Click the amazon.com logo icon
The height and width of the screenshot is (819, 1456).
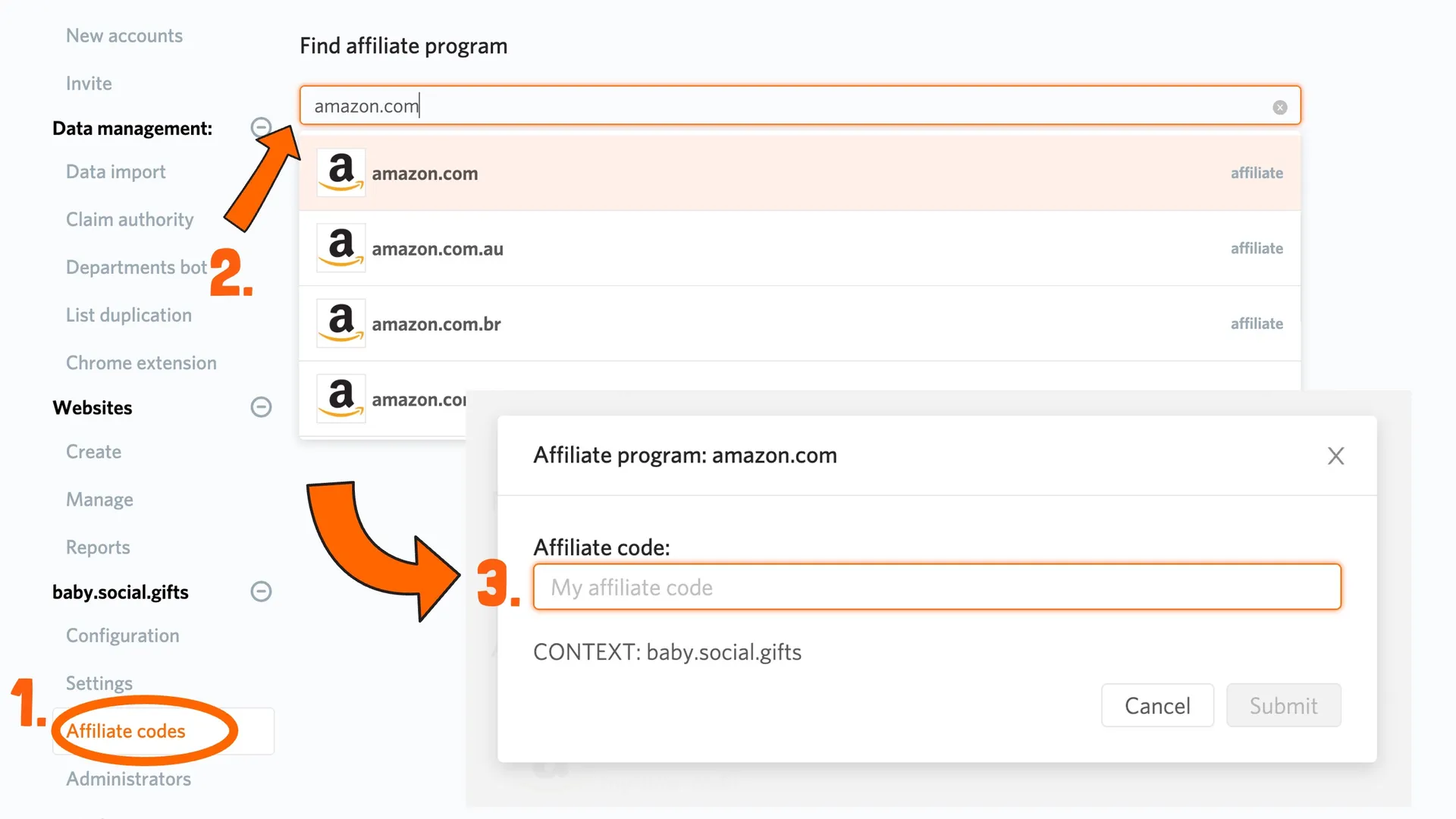point(340,173)
